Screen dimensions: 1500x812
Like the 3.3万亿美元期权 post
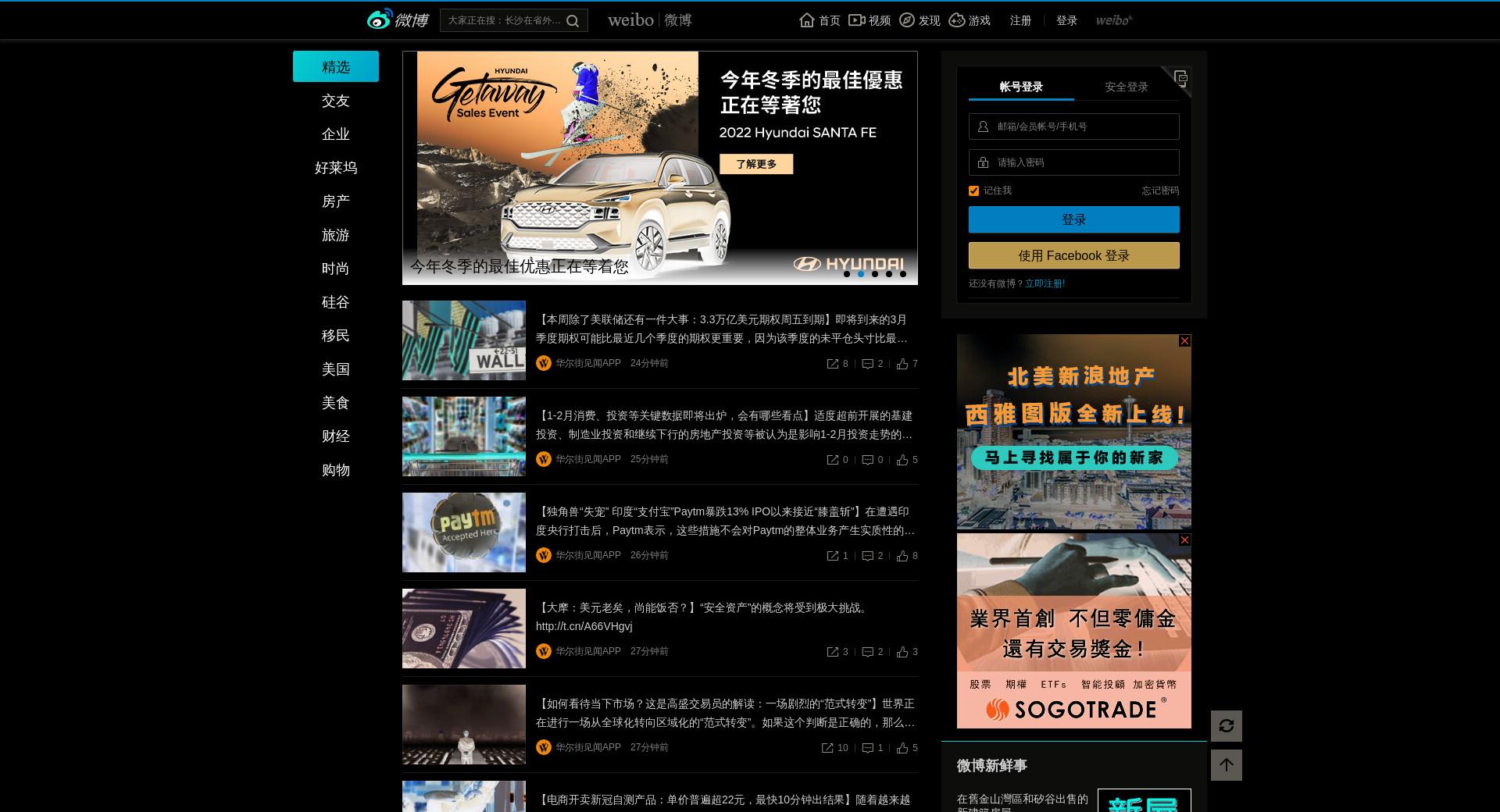(902, 364)
